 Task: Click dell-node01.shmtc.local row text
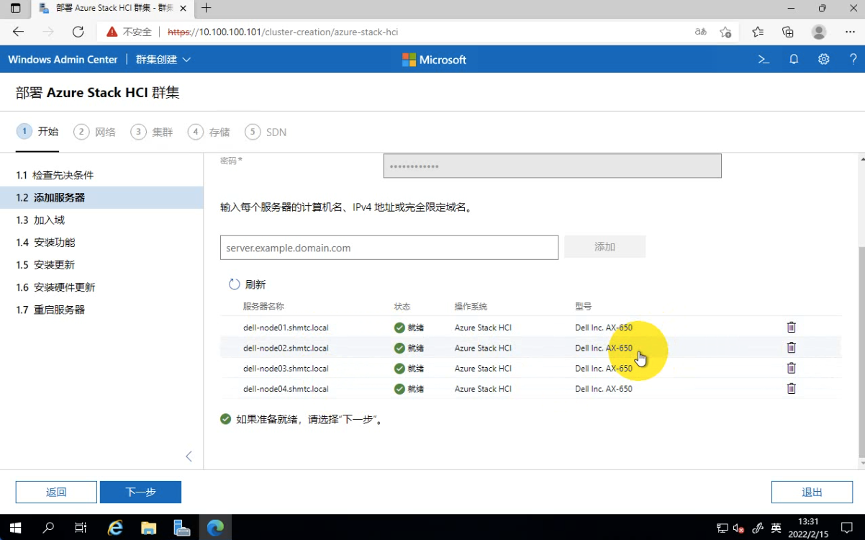point(286,327)
